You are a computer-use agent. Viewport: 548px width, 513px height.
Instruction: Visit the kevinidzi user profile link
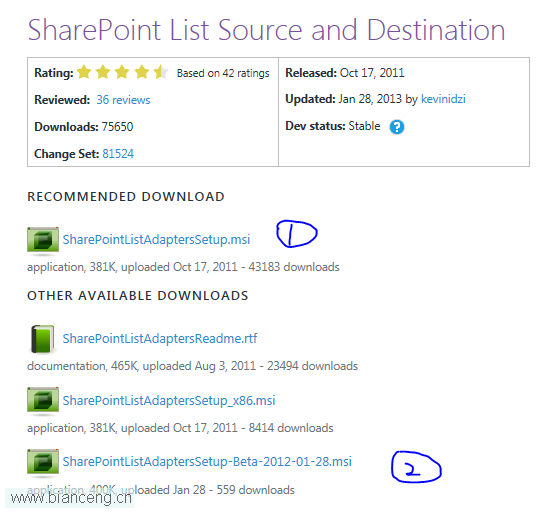point(443,99)
